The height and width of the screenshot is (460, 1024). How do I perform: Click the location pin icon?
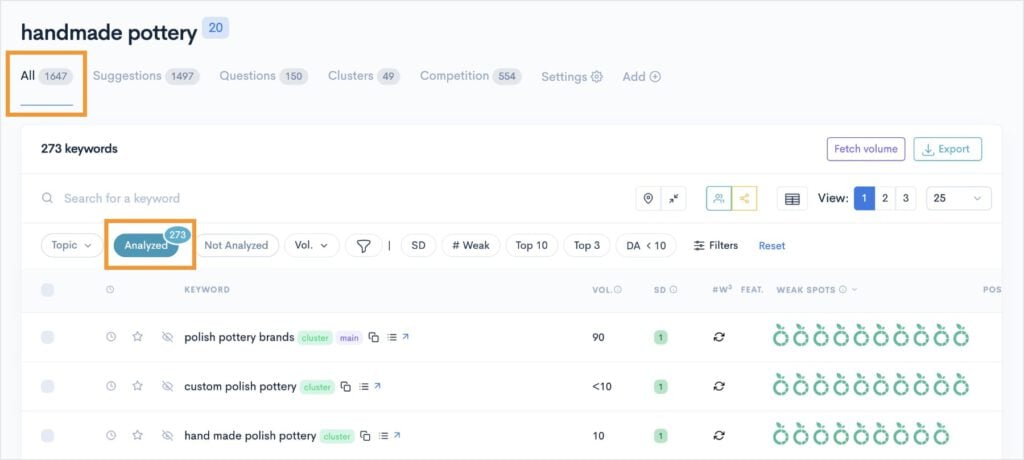648,199
